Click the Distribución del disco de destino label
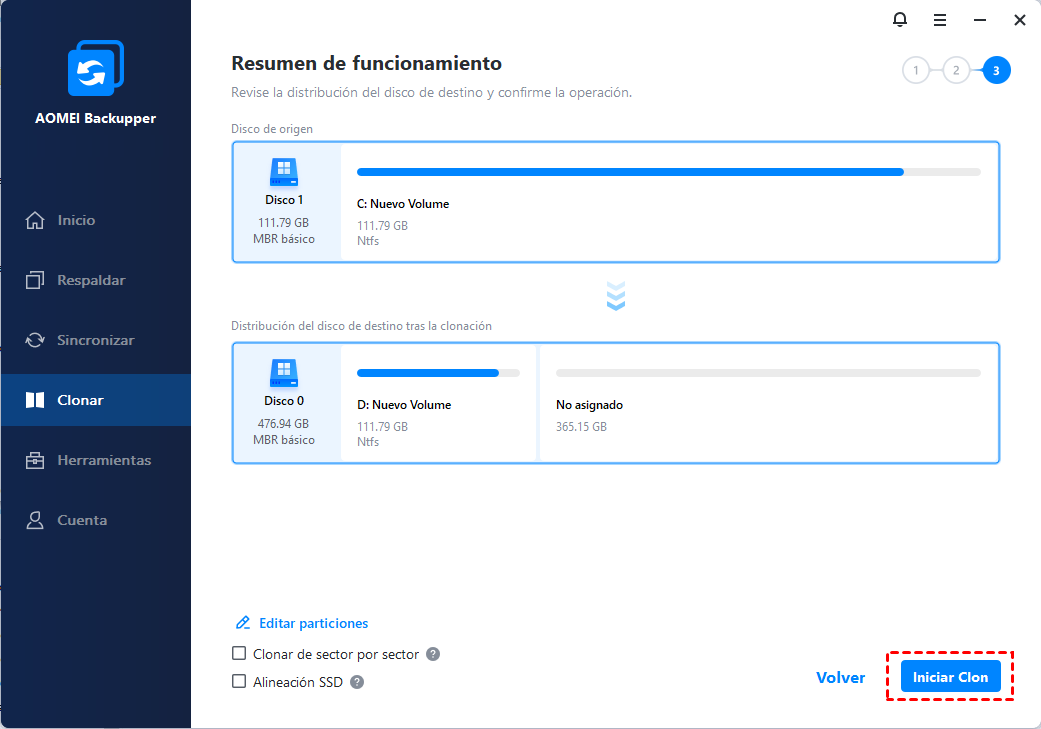This screenshot has height=729, width=1041. click(361, 326)
